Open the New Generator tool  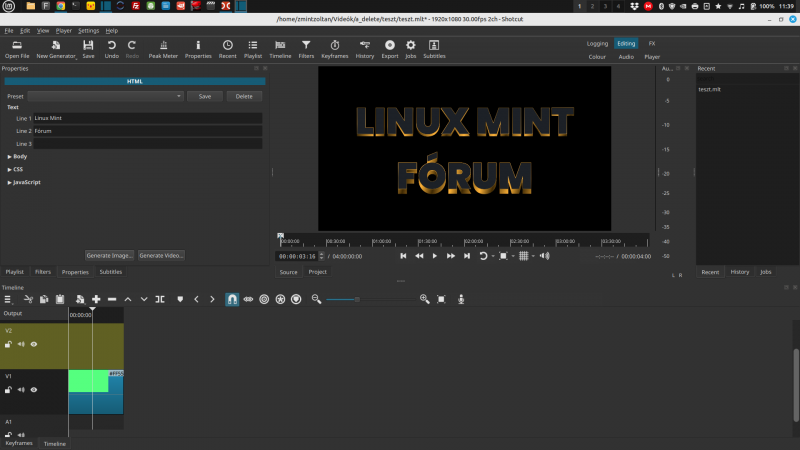(56, 49)
